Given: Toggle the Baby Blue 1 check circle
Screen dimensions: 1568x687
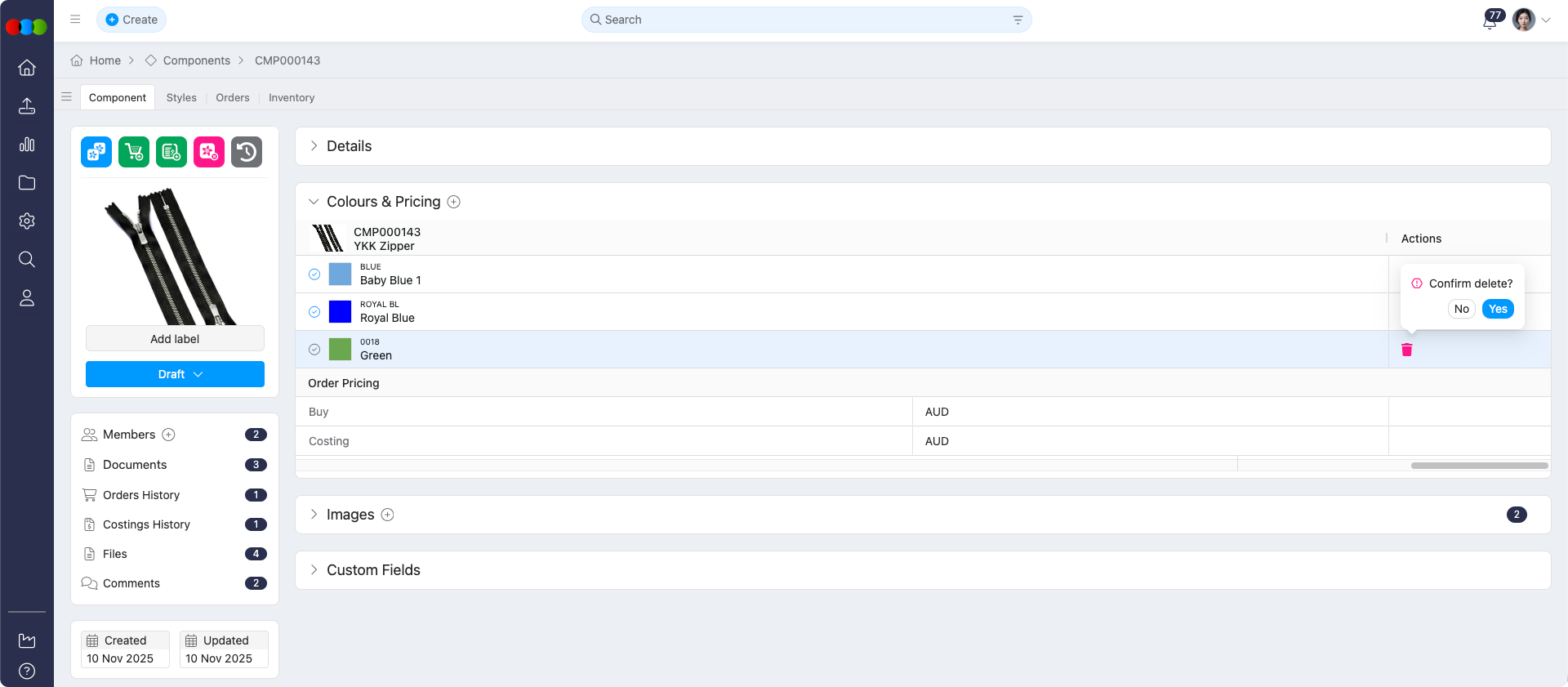Looking at the screenshot, I should pos(314,274).
